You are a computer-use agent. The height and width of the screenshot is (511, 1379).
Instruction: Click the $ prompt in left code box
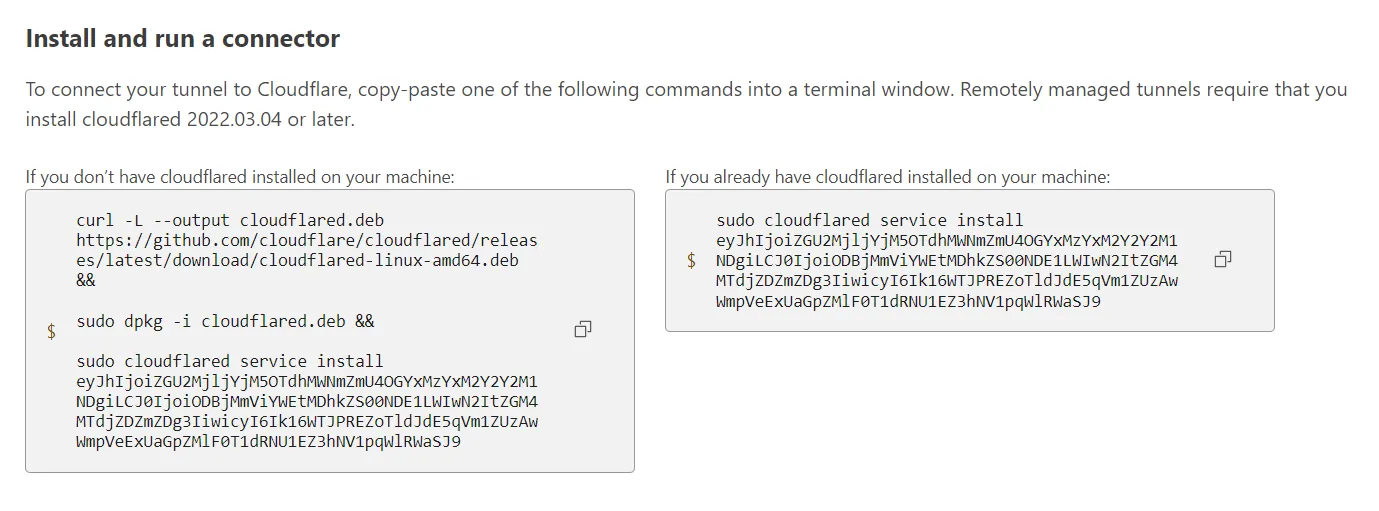tap(51, 331)
